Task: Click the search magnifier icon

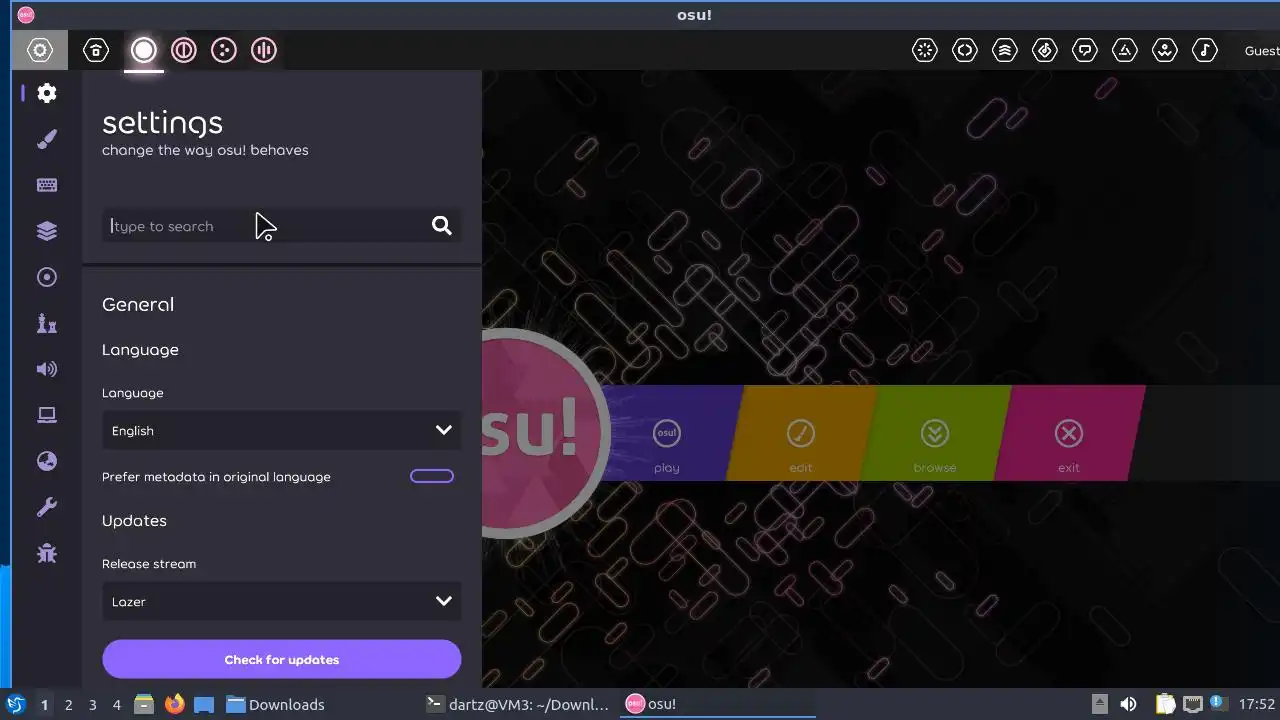Action: (x=442, y=226)
